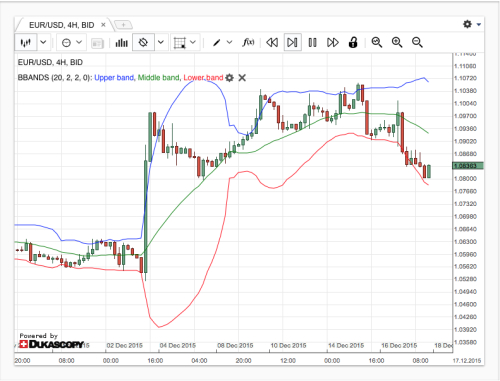500x381 pixels.
Task: Select the candlestick chart type icon
Action: pos(26,42)
